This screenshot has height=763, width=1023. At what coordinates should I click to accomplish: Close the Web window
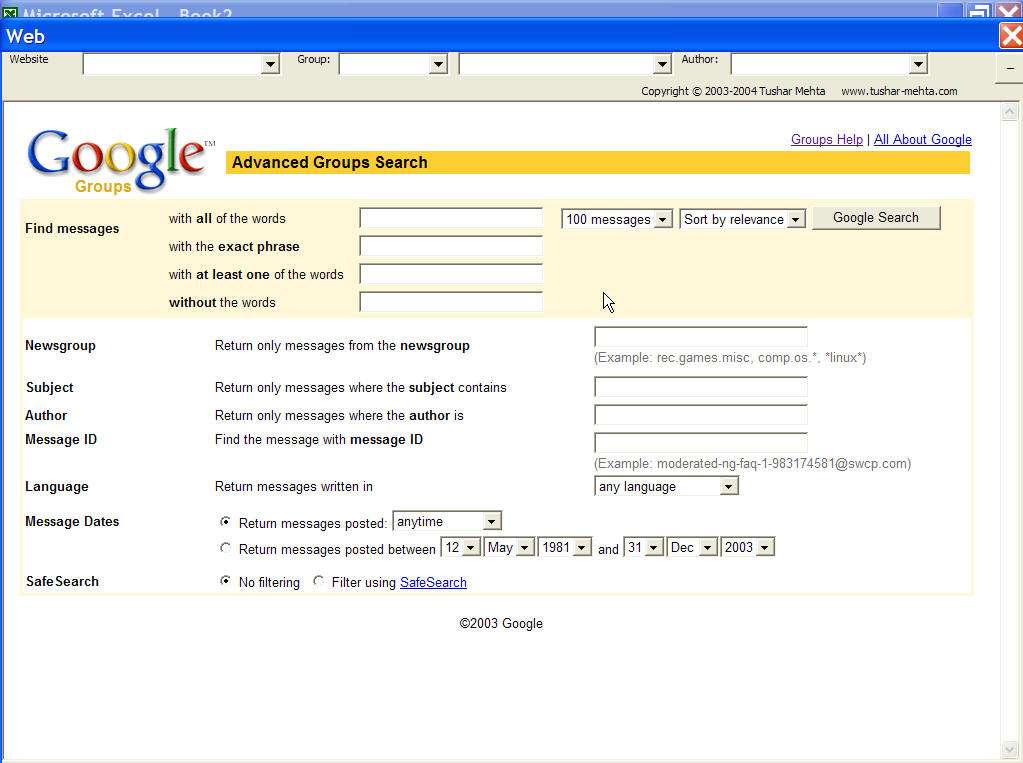pyautogui.click(x=1010, y=36)
